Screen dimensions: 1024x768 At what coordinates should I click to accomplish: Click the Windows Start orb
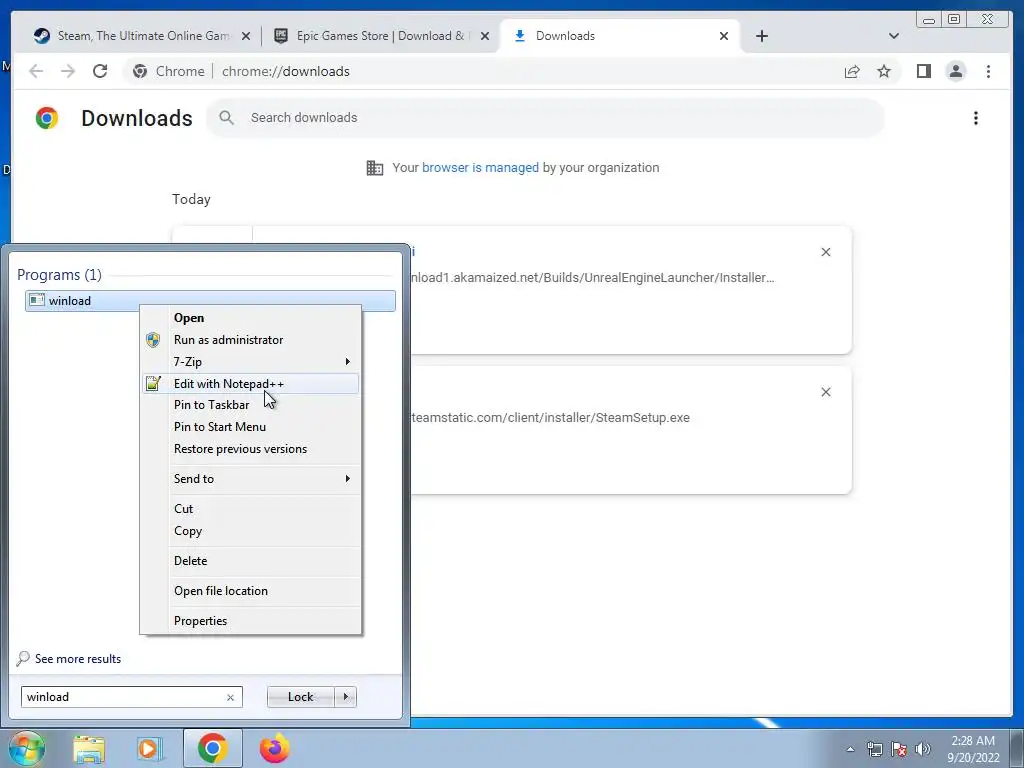pyautogui.click(x=26, y=748)
